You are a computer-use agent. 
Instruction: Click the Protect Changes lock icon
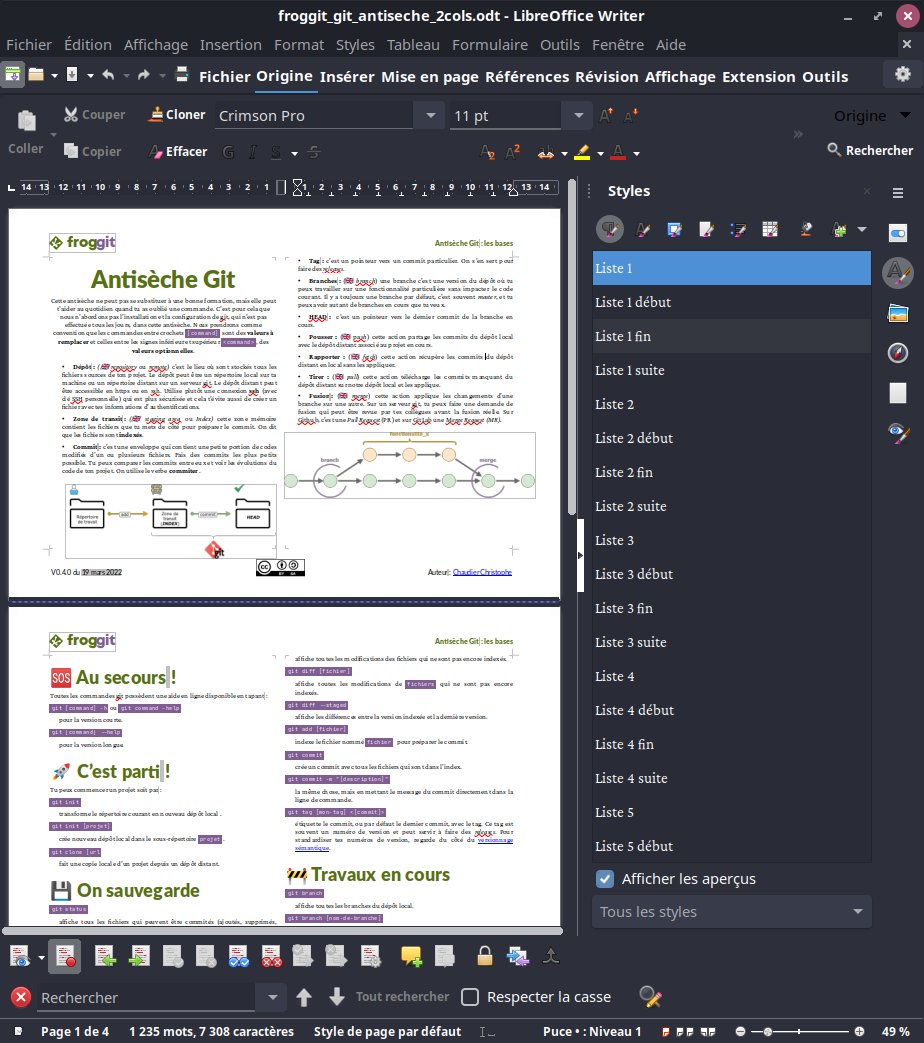tap(484, 956)
